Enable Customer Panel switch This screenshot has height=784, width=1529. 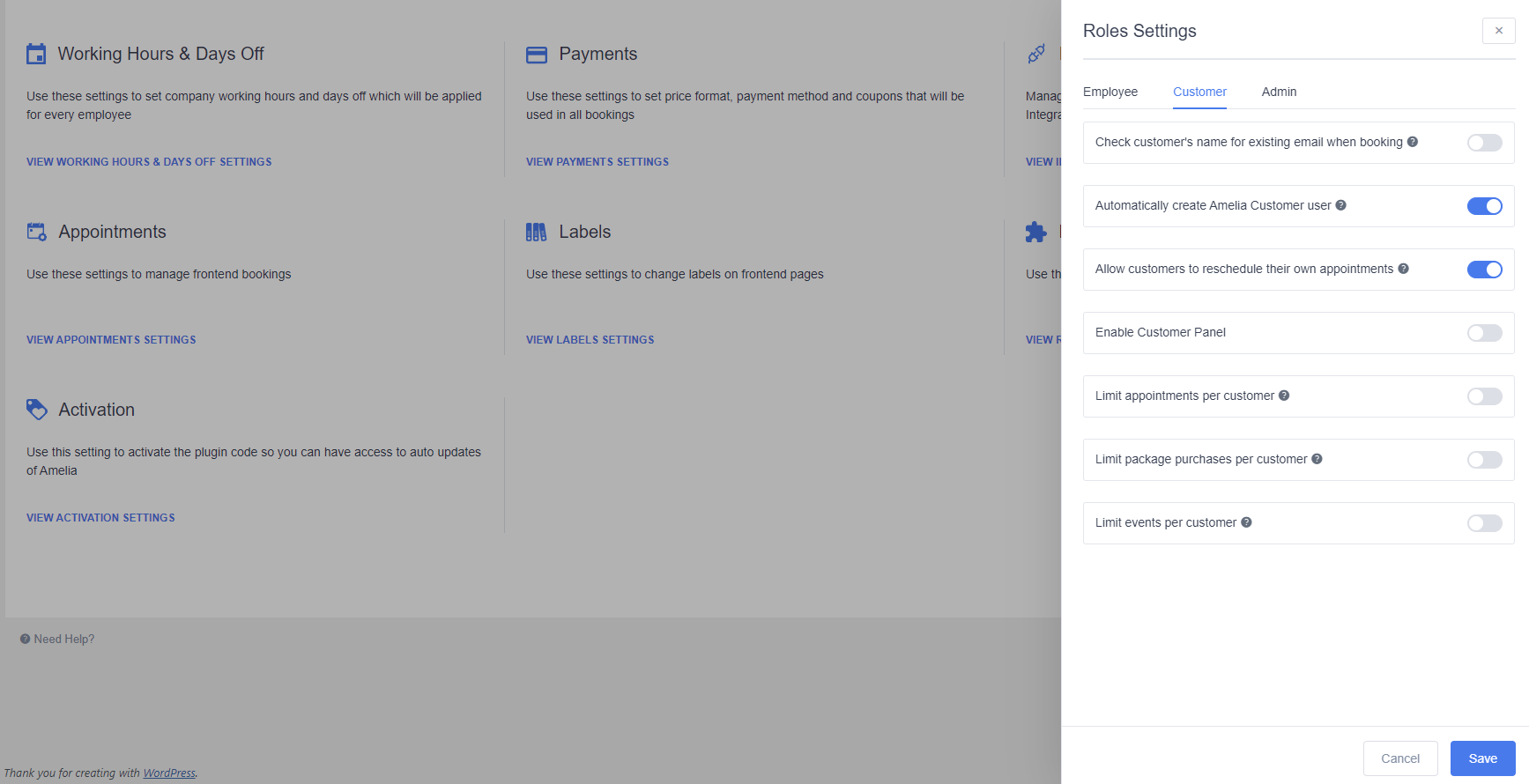(x=1485, y=333)
